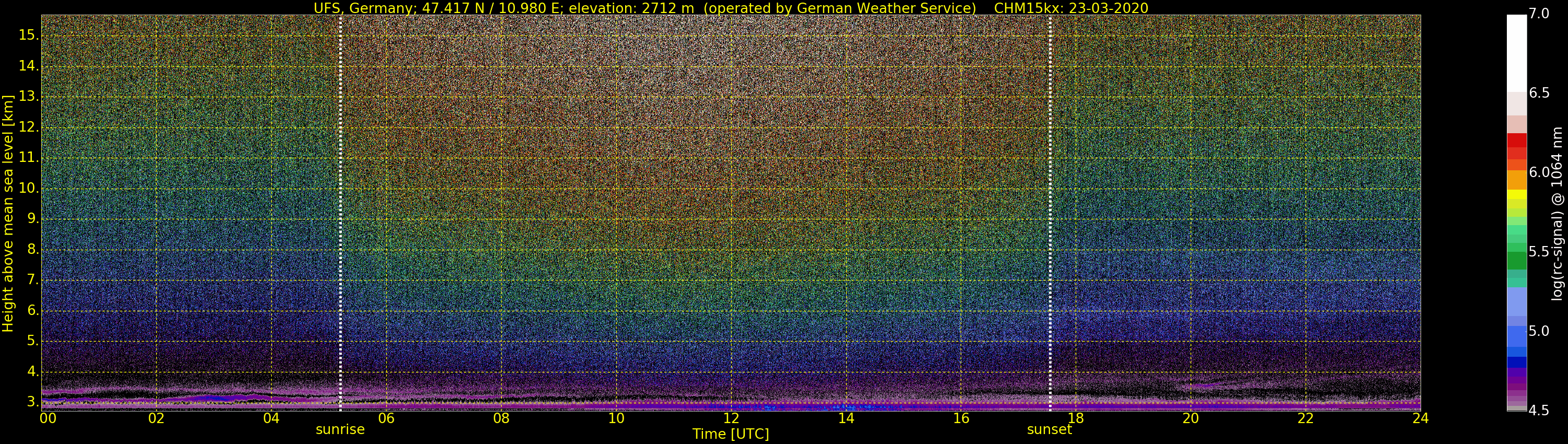Screen dimensions: 1568x444
Task: Click the 12 hour tick label
Action: pyautogui.click(x=731, y=418)
